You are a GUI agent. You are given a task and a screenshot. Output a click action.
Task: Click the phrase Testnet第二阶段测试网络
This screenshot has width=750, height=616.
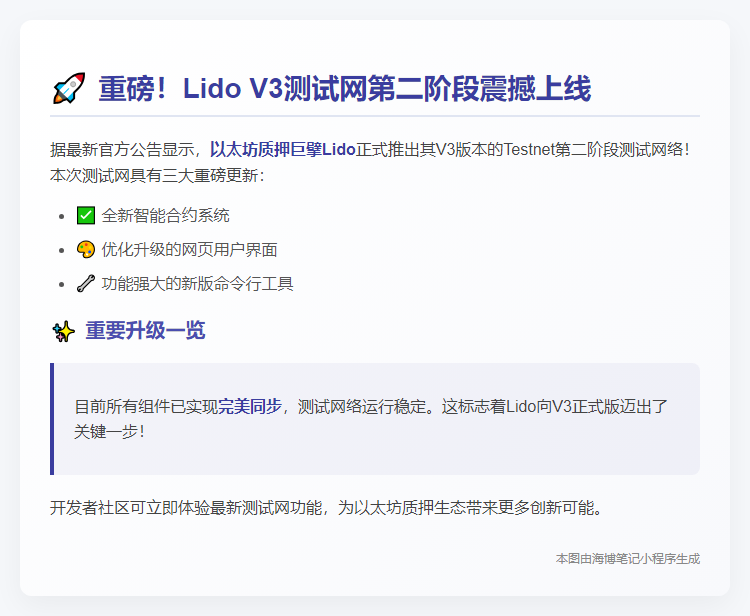pyautogui.click(x=593, y=150)
